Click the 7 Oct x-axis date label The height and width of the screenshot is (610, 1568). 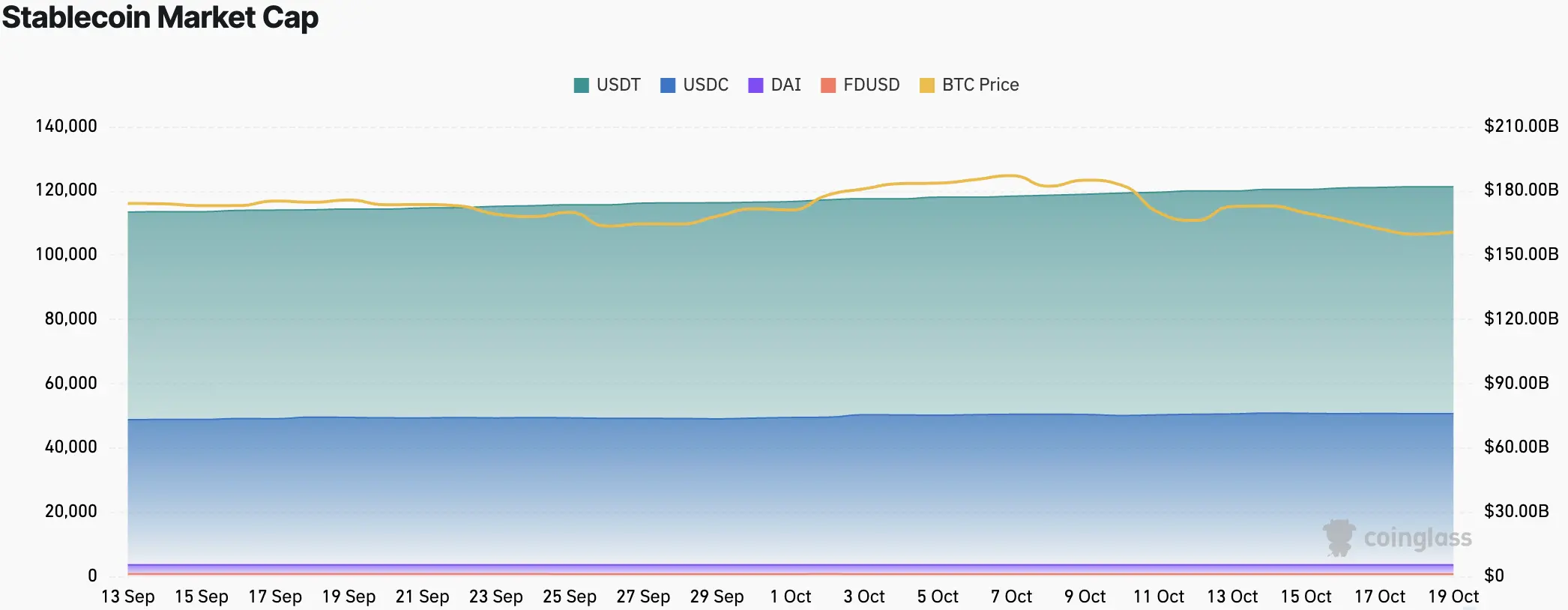pyautogui.click(x=1011, y=597)
